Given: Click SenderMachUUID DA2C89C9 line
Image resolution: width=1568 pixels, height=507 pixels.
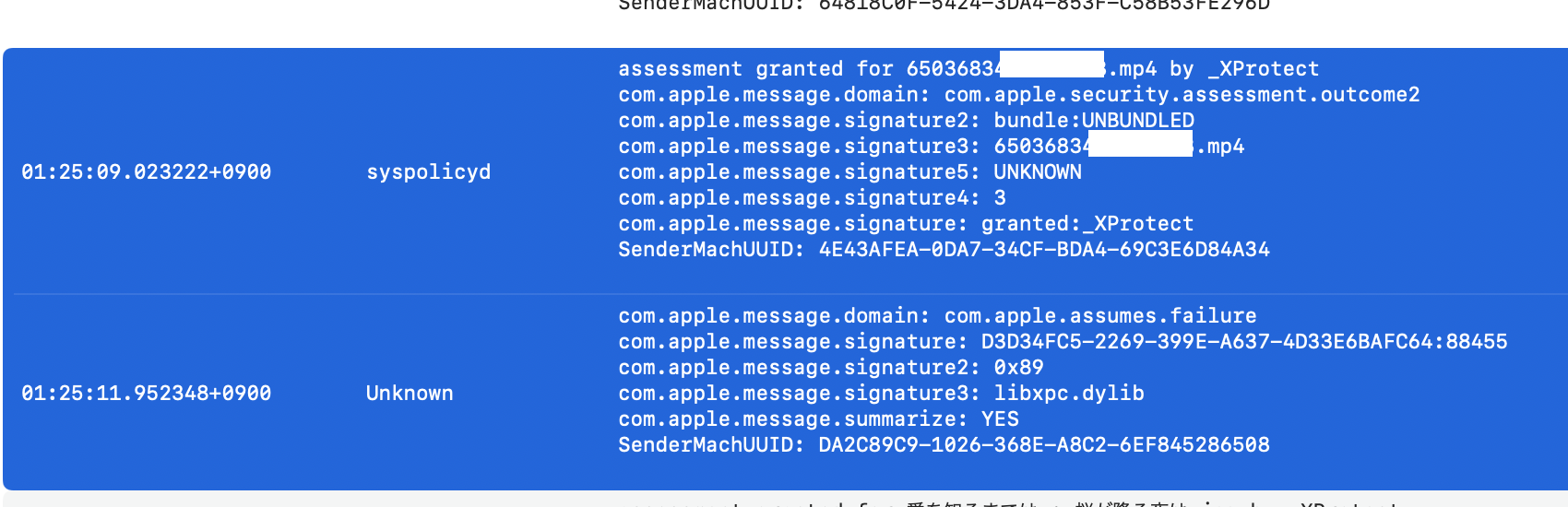Looking at the screenshot, I should tap(944, 445).
